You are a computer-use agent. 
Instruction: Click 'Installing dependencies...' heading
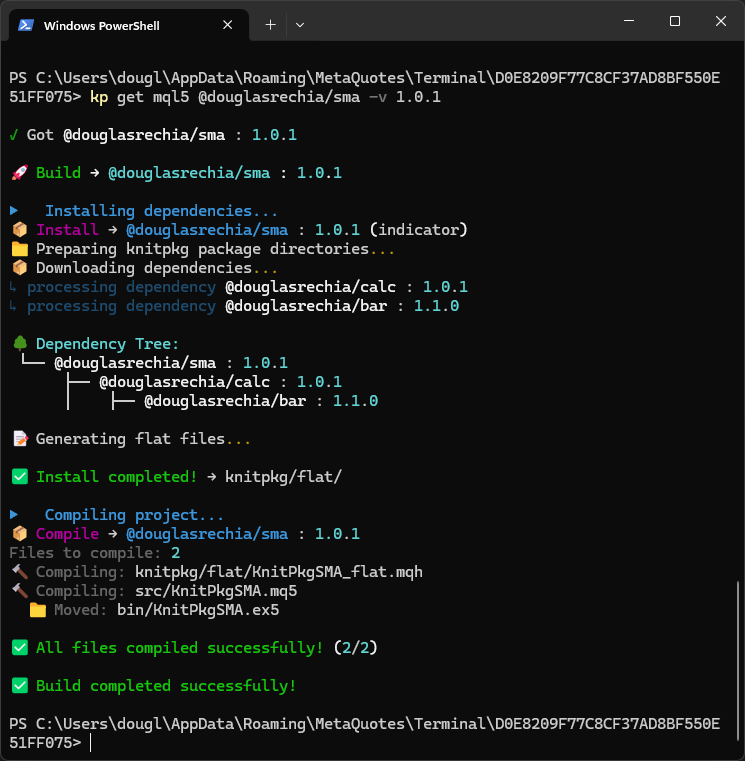[x=162, y=211]
